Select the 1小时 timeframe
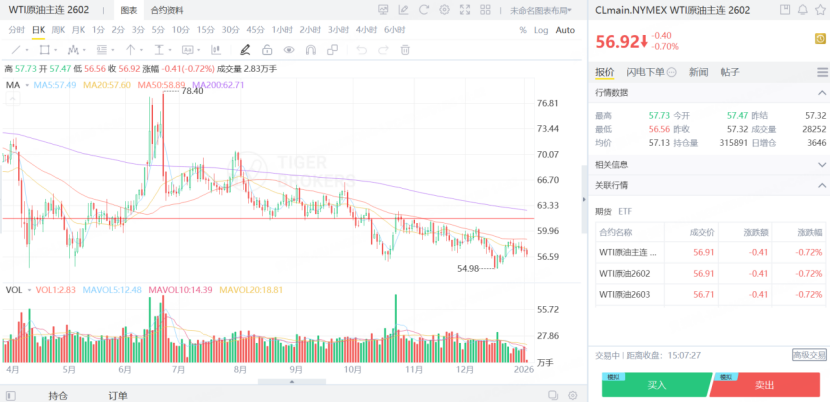The height and width of the screenshot is (402, 830). tap(282, 30)
